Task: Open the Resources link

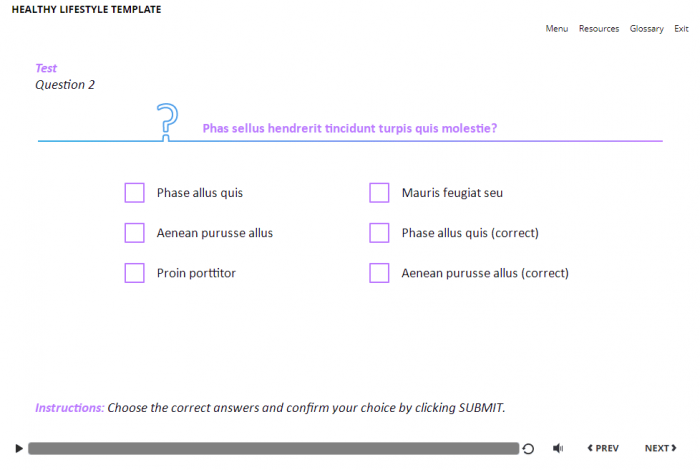Action: point(599,29)
